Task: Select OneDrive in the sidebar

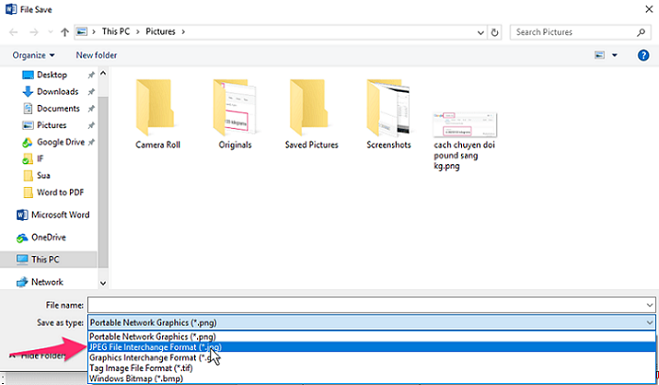Action: click(x=41, y=237)
